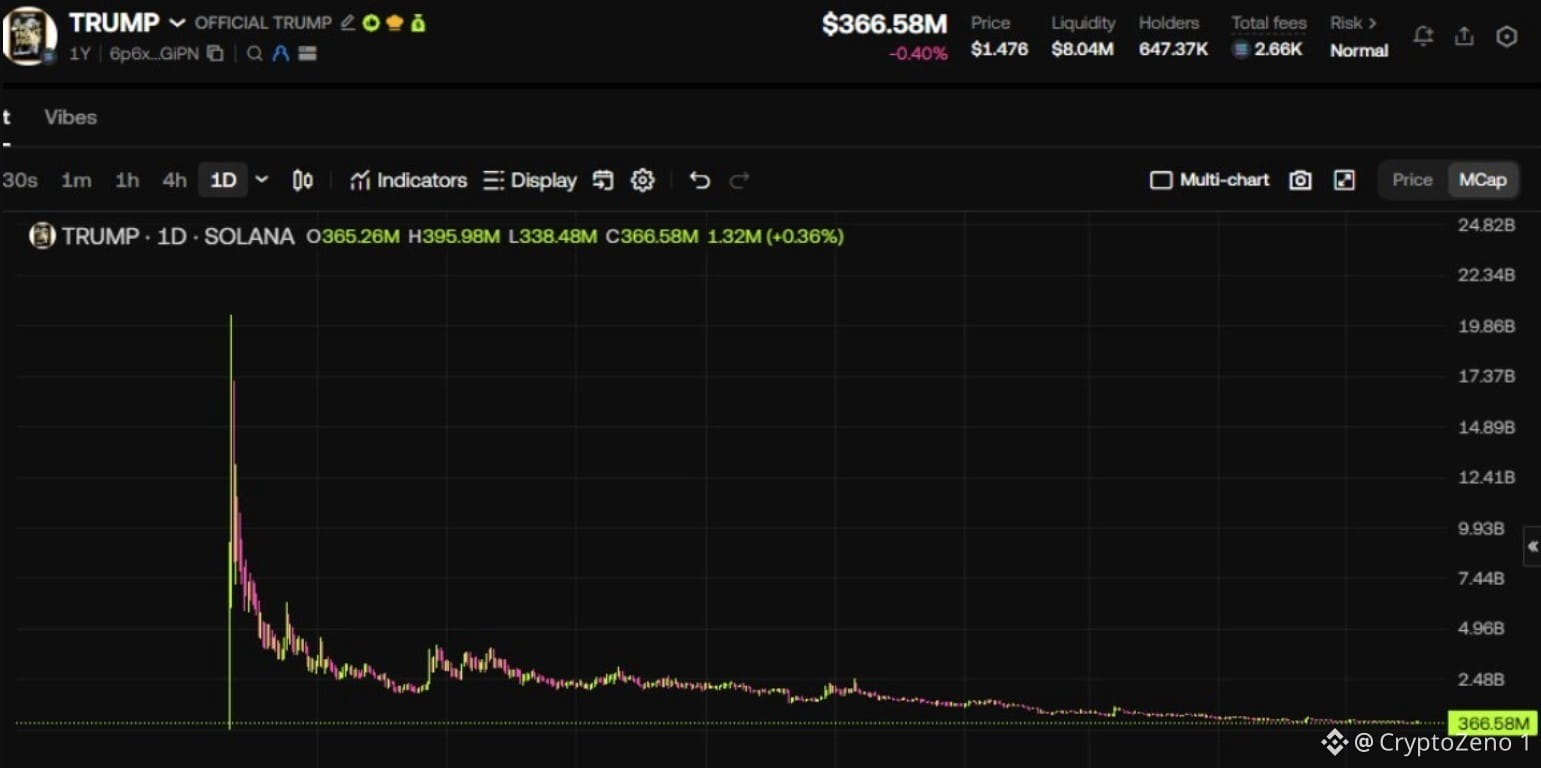Click the stacked bars icon next to person icon

click(307, 54)
